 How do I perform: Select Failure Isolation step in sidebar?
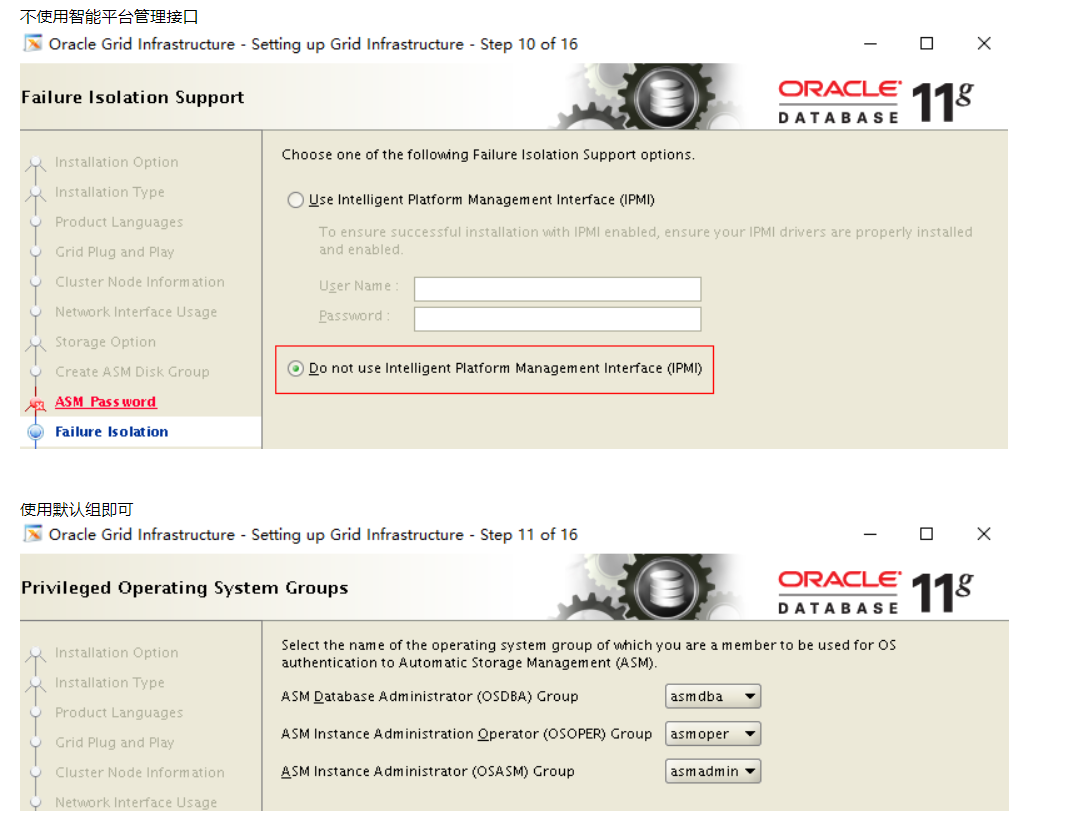[112, 432]
